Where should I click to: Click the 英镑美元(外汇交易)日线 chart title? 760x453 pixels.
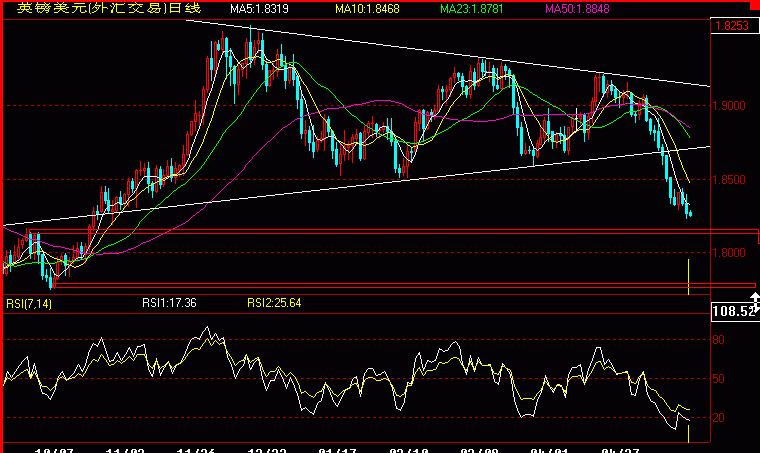click(109, 8)
